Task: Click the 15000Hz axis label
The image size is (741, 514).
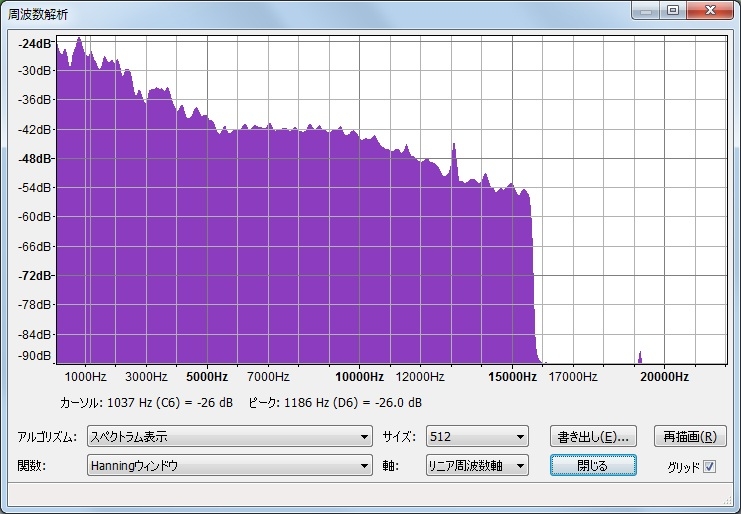Action: coord(512,377)
